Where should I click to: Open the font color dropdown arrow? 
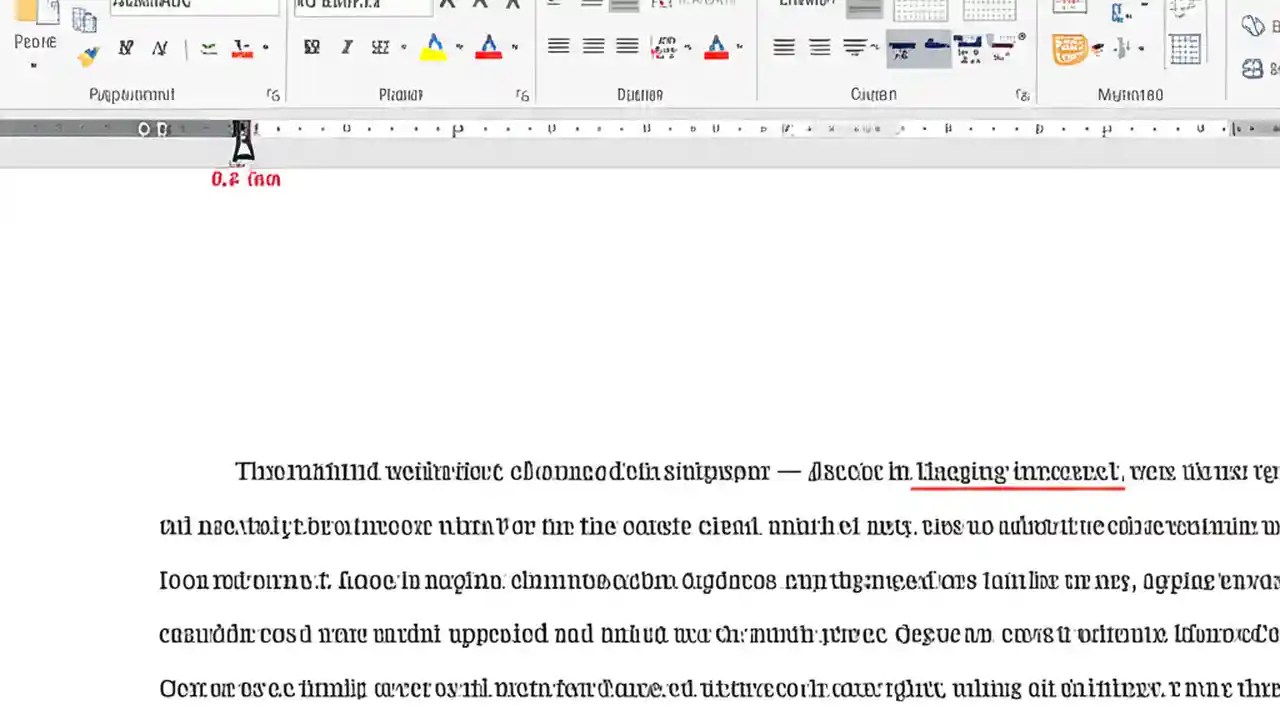515,47
